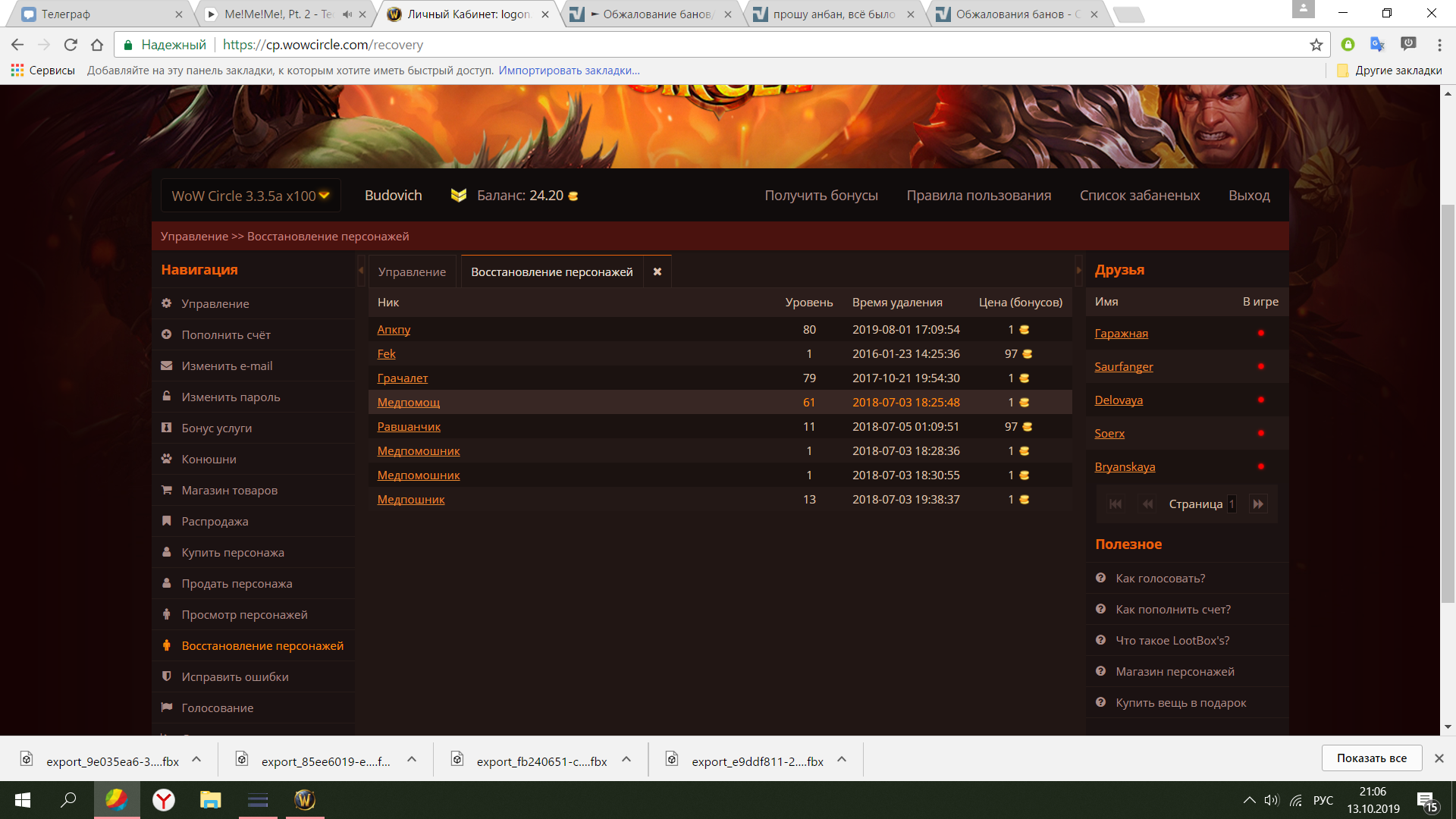Close the Восстановление персонажей tab

coord(657,271)
